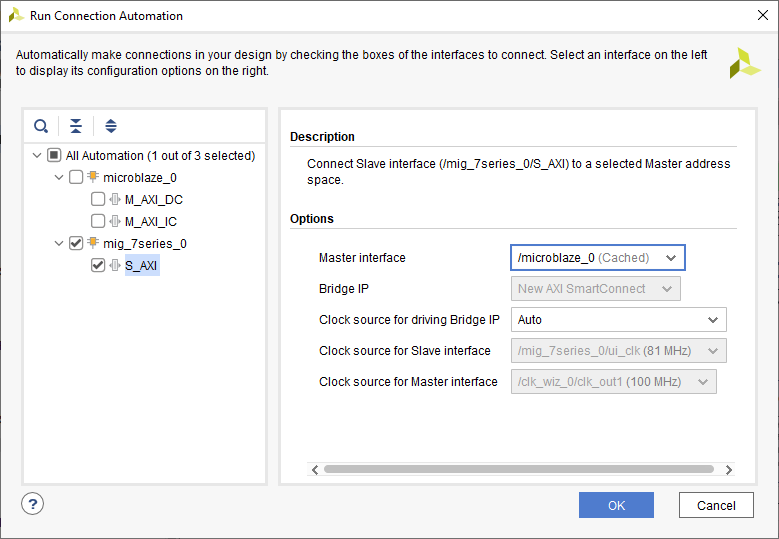Confirm with the OK button
Screen dimensions: 779x539
point(616,505)
